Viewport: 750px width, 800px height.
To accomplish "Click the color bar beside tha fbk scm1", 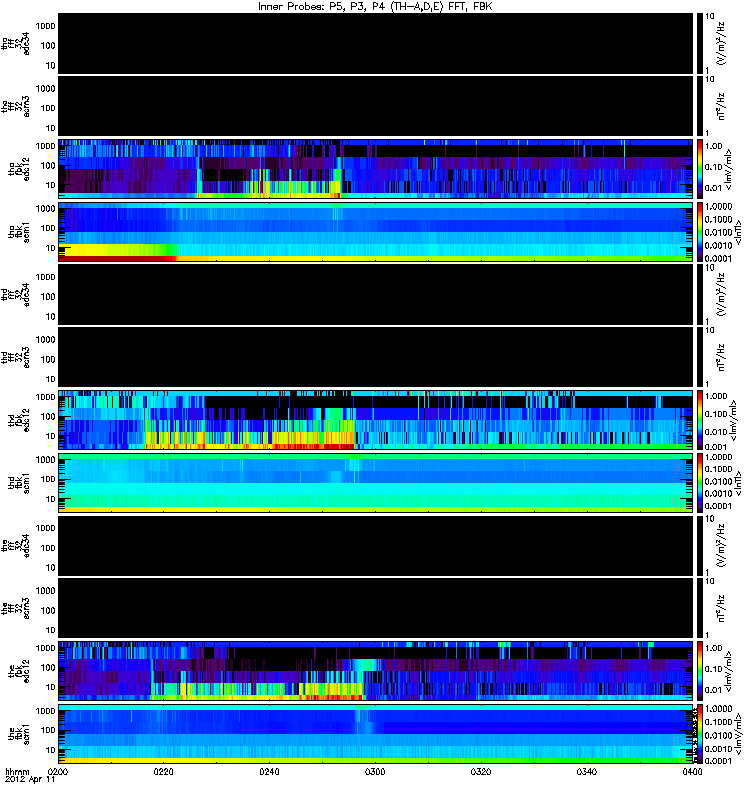I will [x=699, y=232].
